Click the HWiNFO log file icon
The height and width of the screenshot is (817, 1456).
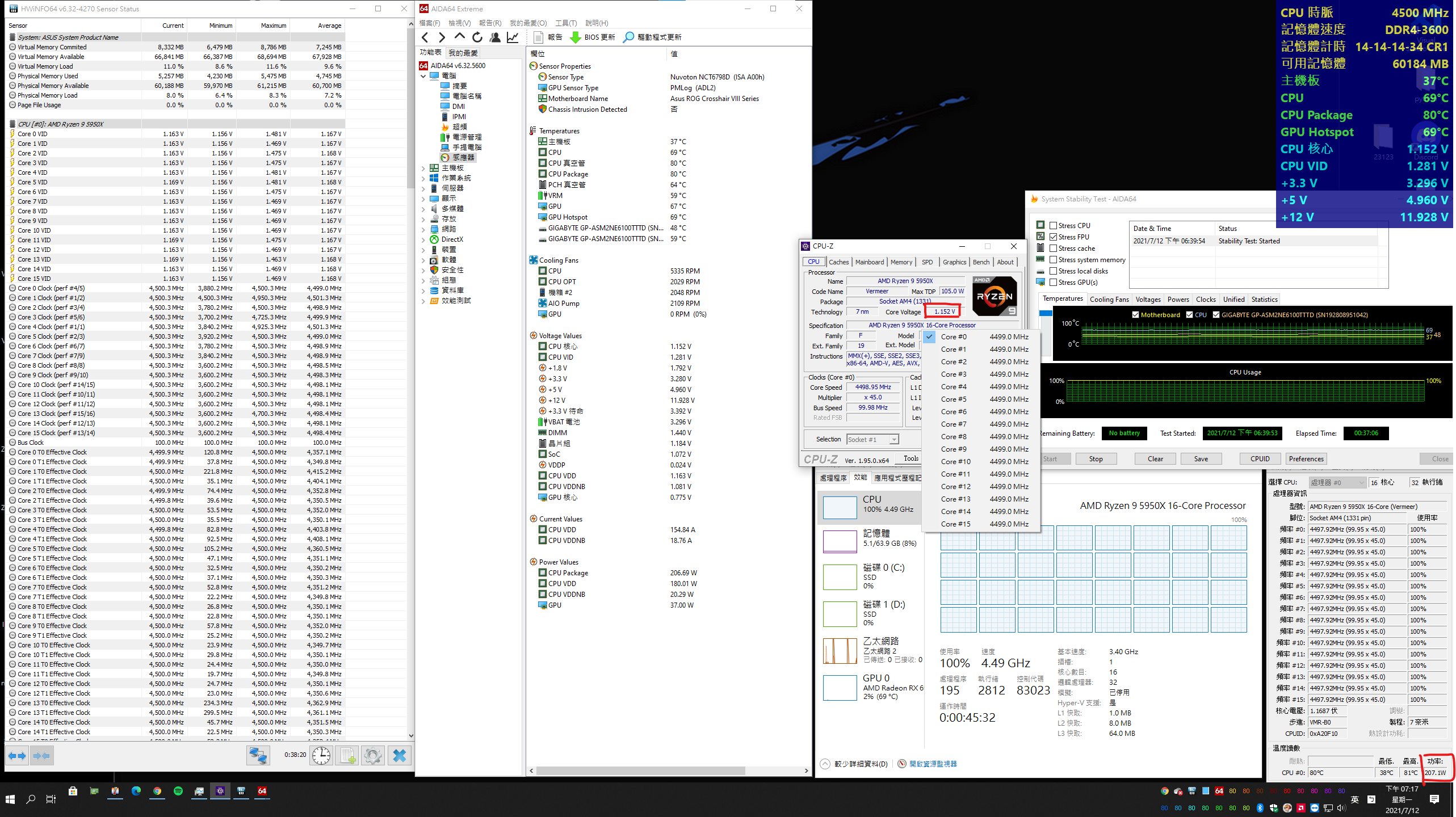347,756
